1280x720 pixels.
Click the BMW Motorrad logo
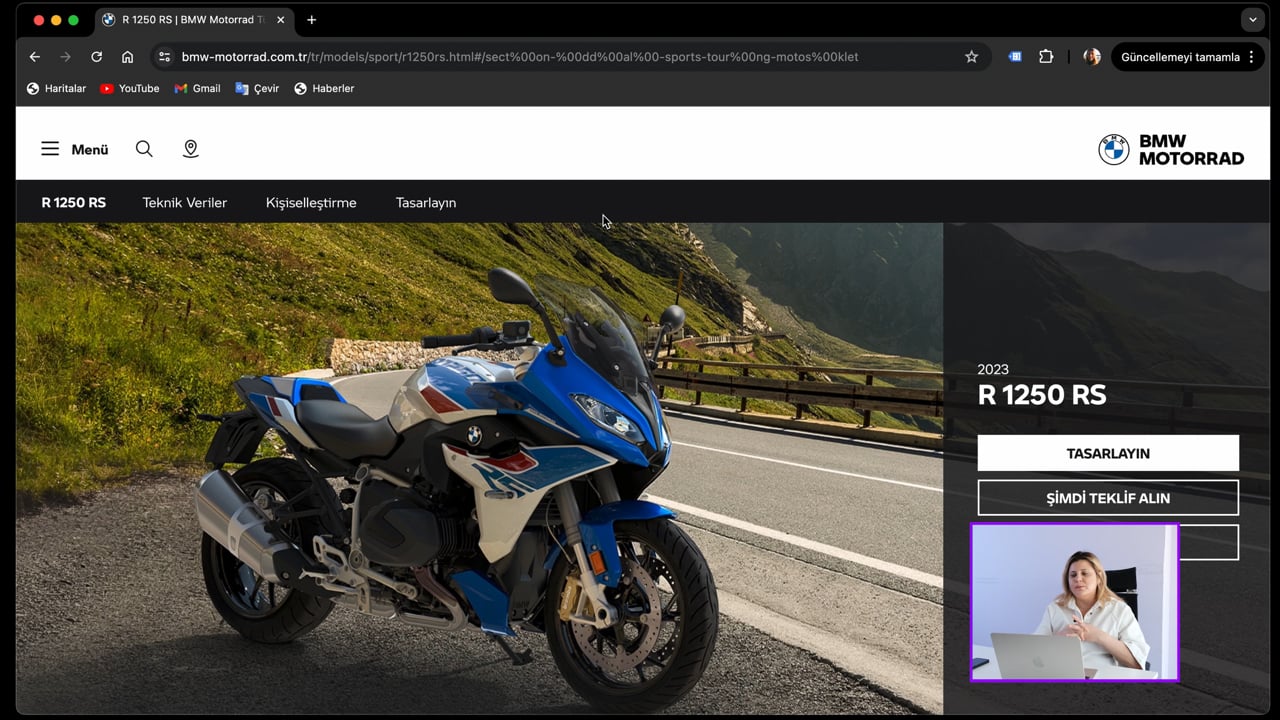pos(1171,150)
